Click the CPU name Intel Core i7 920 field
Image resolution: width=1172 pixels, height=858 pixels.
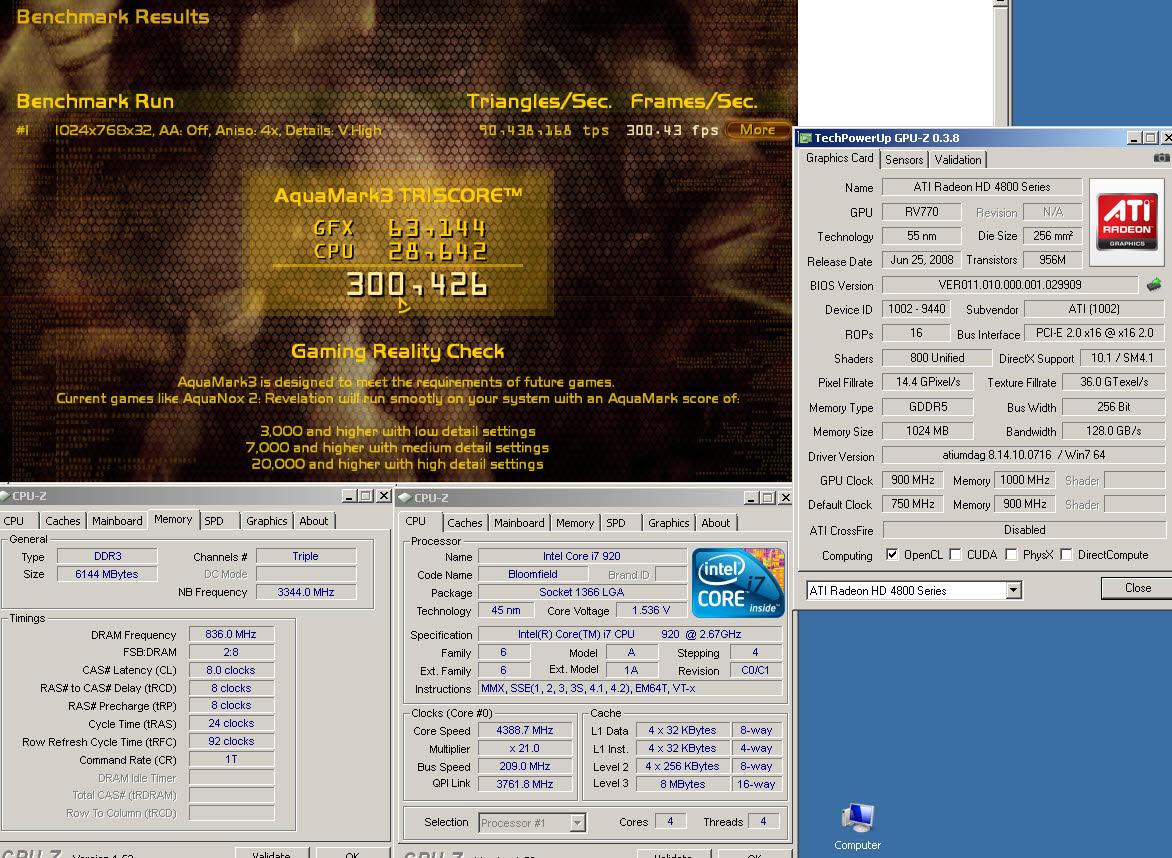[582, 556]
